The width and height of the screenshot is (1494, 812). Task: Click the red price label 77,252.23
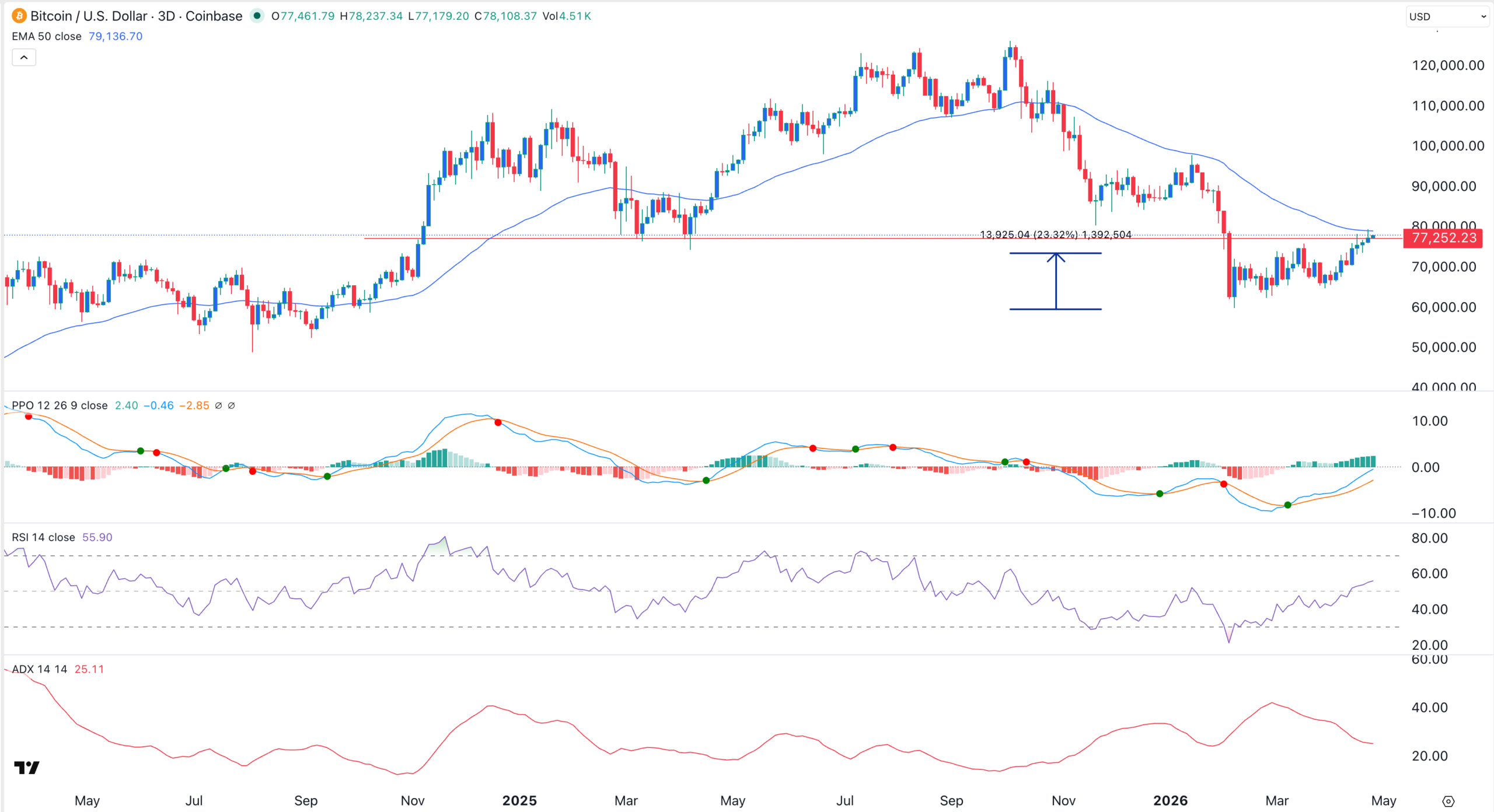pyautogui.click(x=1443, y=238)
